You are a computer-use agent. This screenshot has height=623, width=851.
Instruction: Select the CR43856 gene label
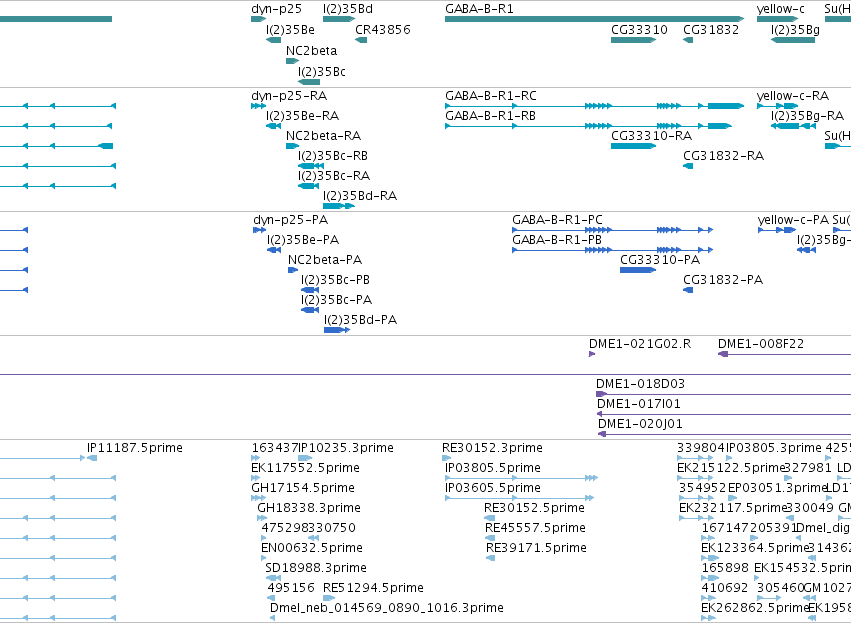[383, 30]
